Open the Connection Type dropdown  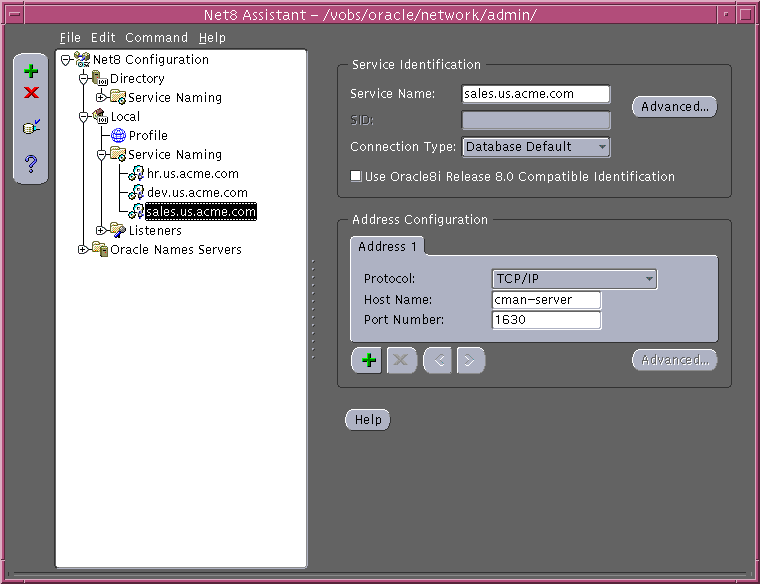536,147
